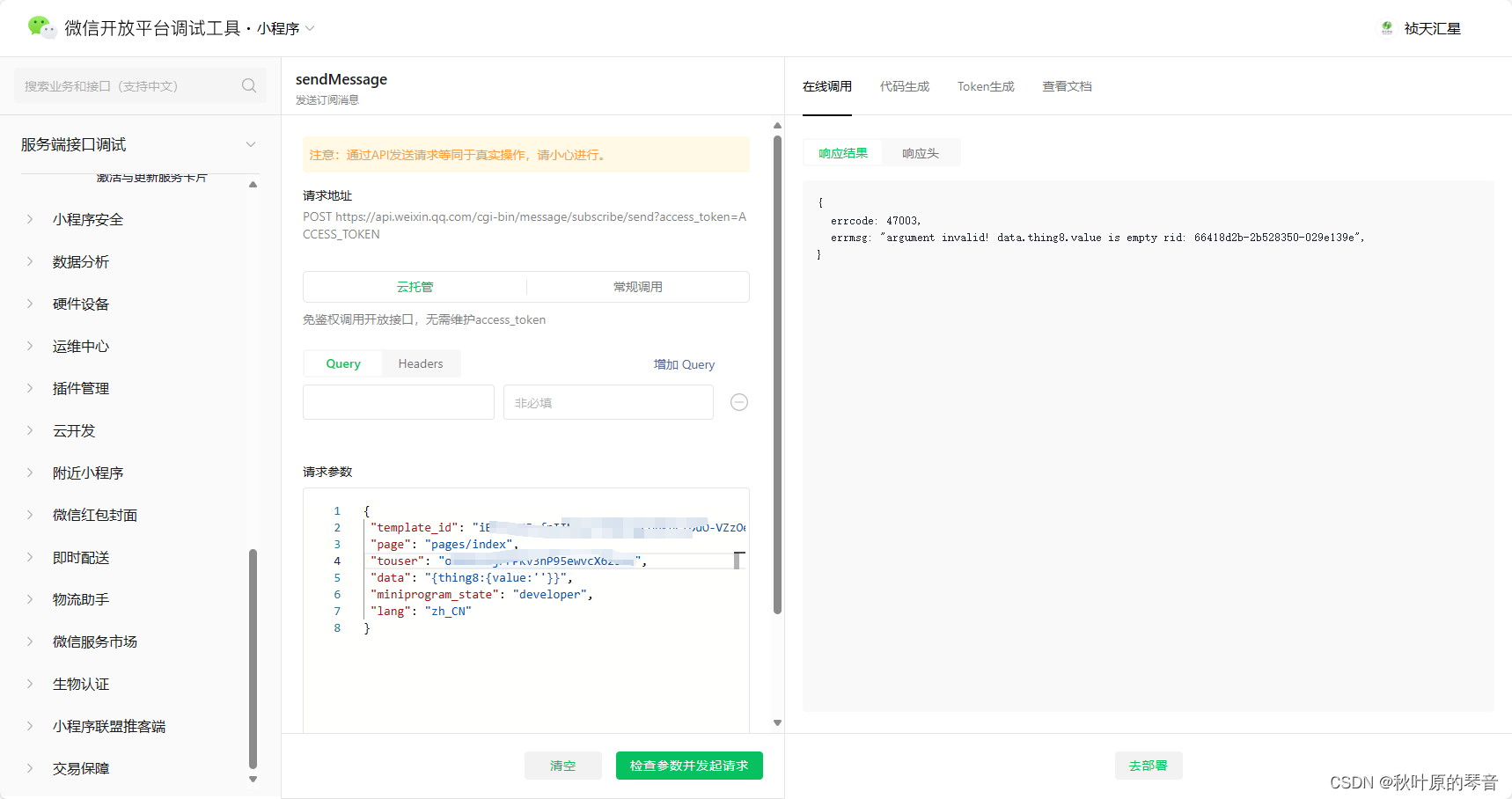Click the 增加 Query link
1512x799 pixels.
[x=684, y=364]
